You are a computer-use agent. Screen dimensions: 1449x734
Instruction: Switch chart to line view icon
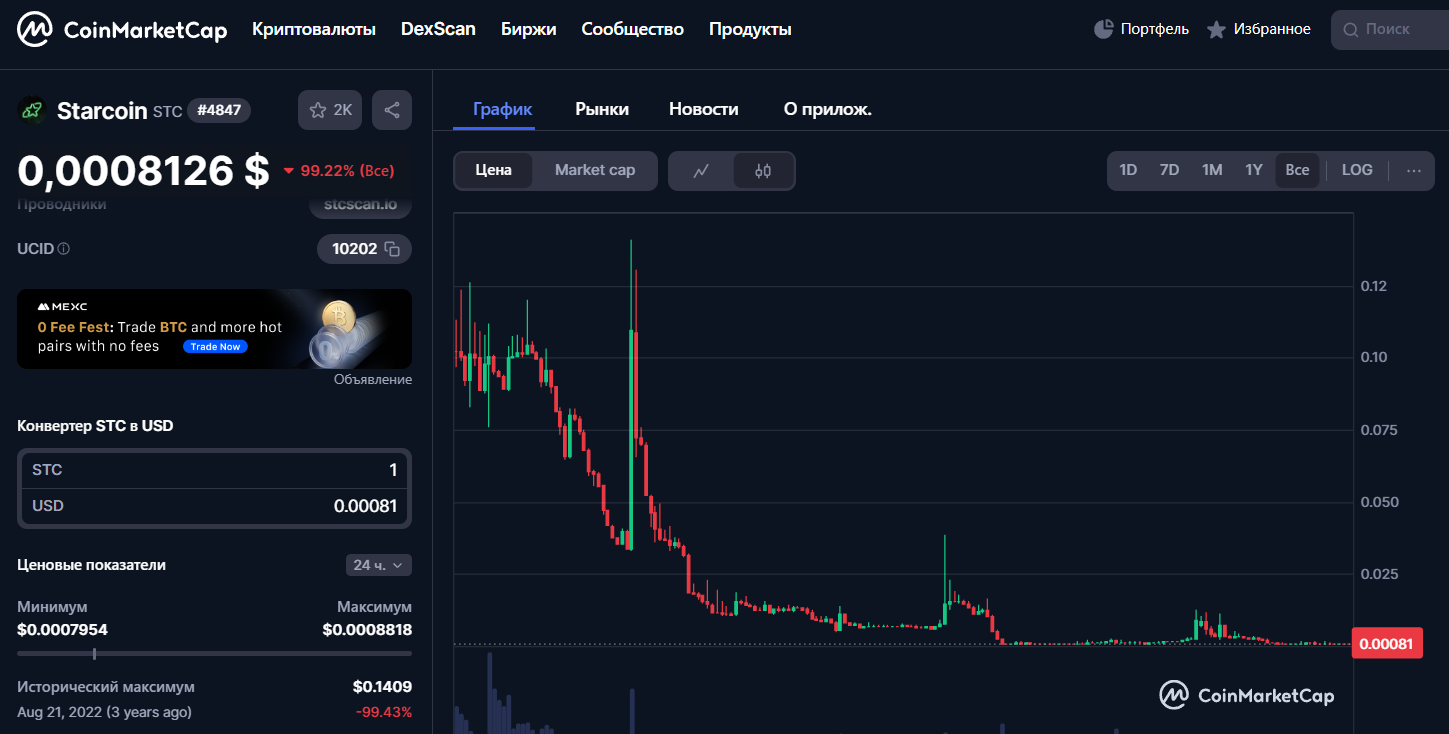[701, 171]
